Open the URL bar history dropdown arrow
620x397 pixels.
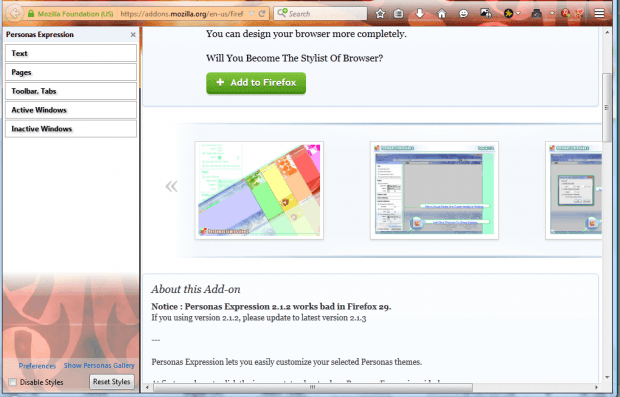(251, 14)
